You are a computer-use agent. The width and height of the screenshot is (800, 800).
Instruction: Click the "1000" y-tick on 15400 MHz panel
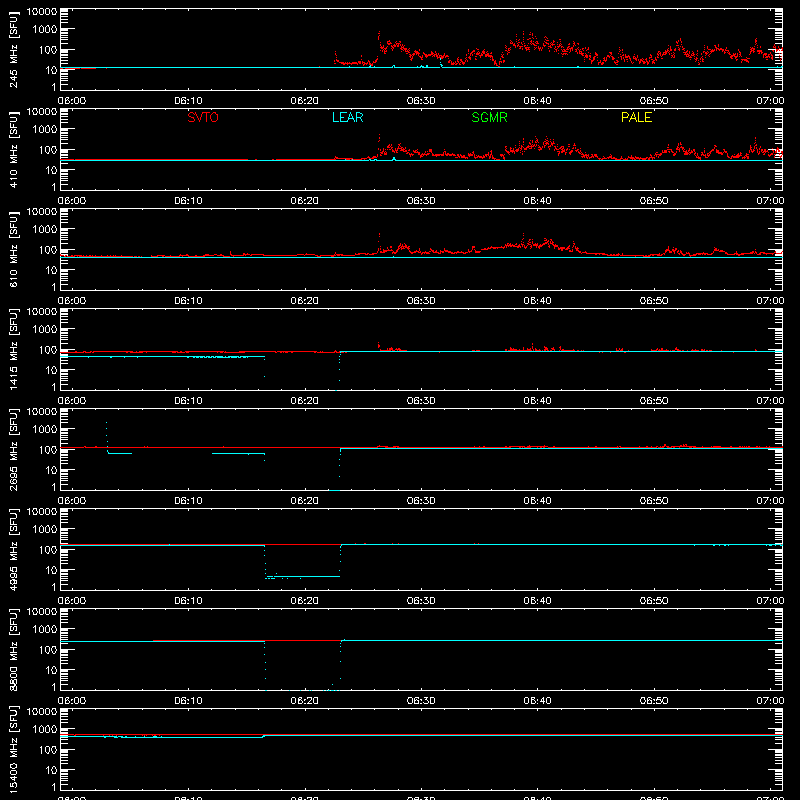45,730
